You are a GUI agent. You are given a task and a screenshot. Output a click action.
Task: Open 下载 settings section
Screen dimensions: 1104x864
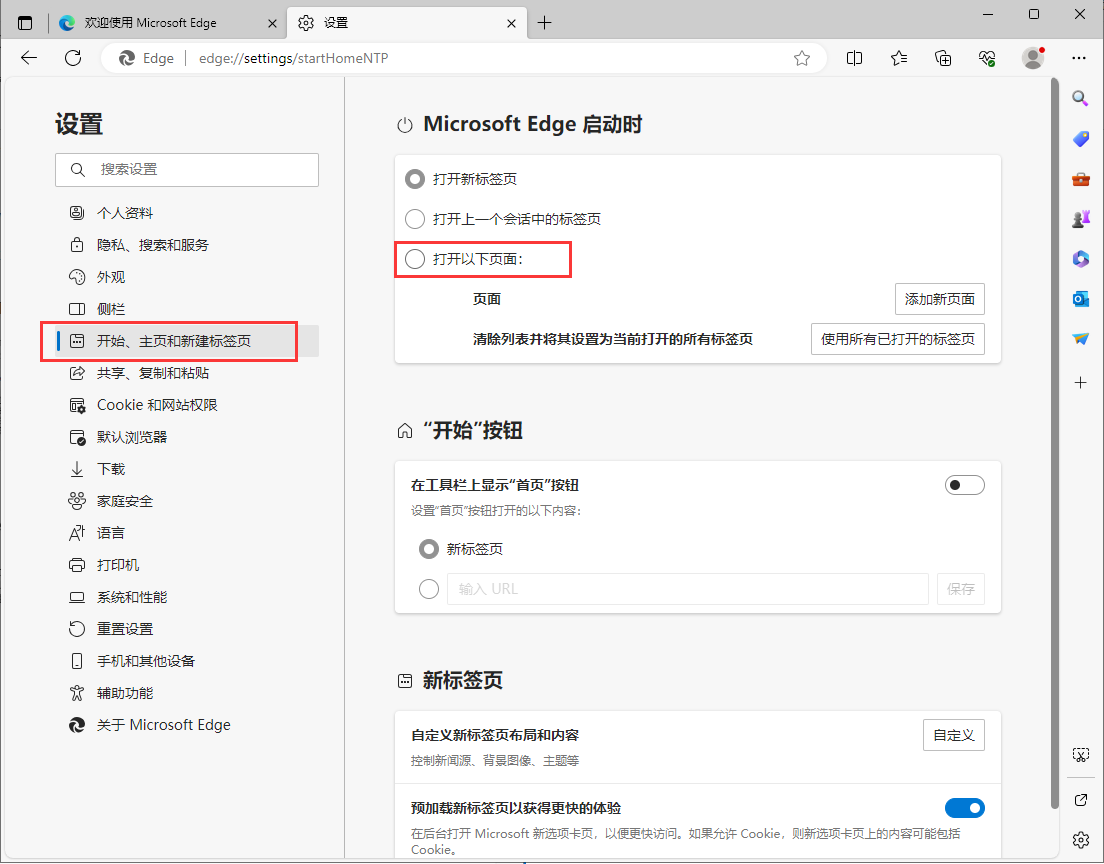tap(187, 469)
